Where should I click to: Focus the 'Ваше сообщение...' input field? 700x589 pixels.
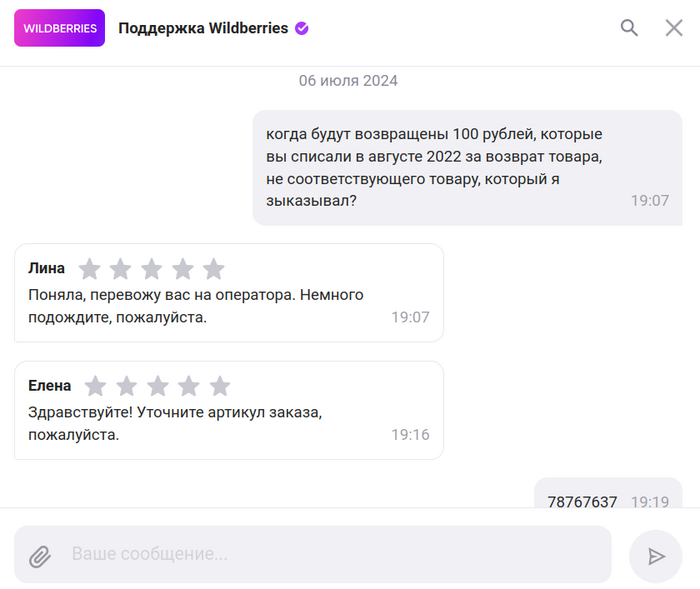pyautogui.click(x=312, y=554)
